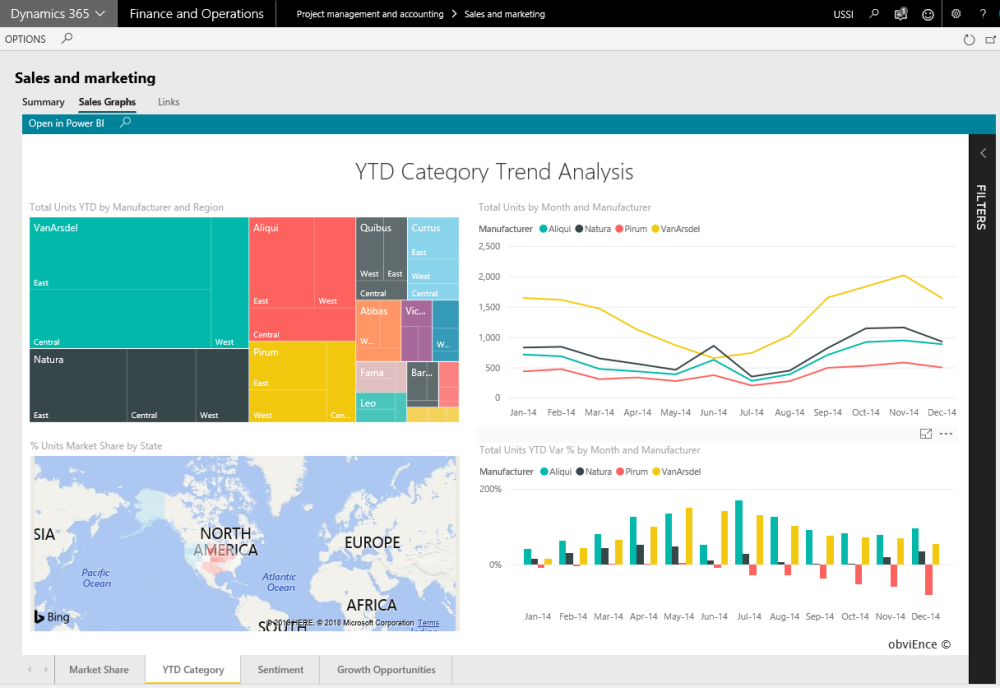Click VanArsdel legend swatch in bar chart
This screenshot has width=1000, height=688.
[656, 472]
